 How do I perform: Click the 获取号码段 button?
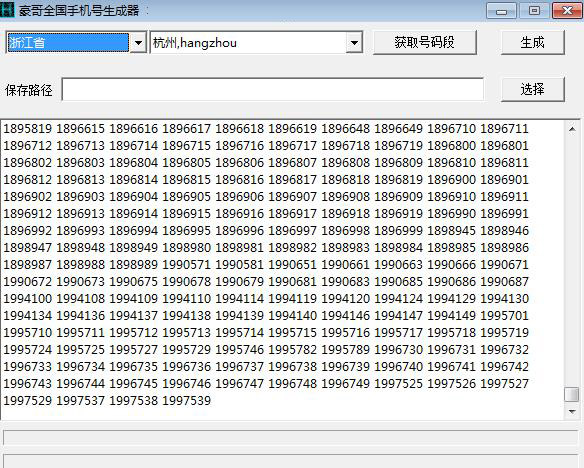click(x=425, y=42)
